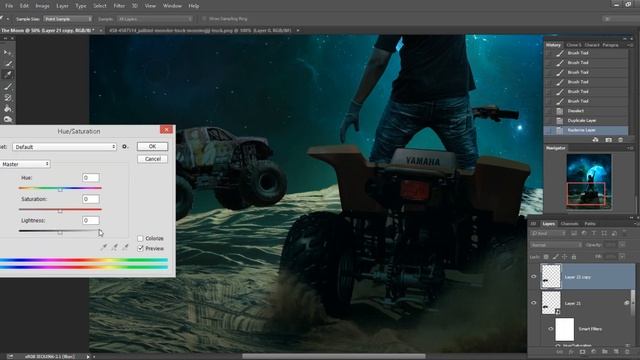The width and height of the screenshot is (640, 360).
Task: Open the layer blend mode dropdown showing Normal
Action: tap(556, 245)
